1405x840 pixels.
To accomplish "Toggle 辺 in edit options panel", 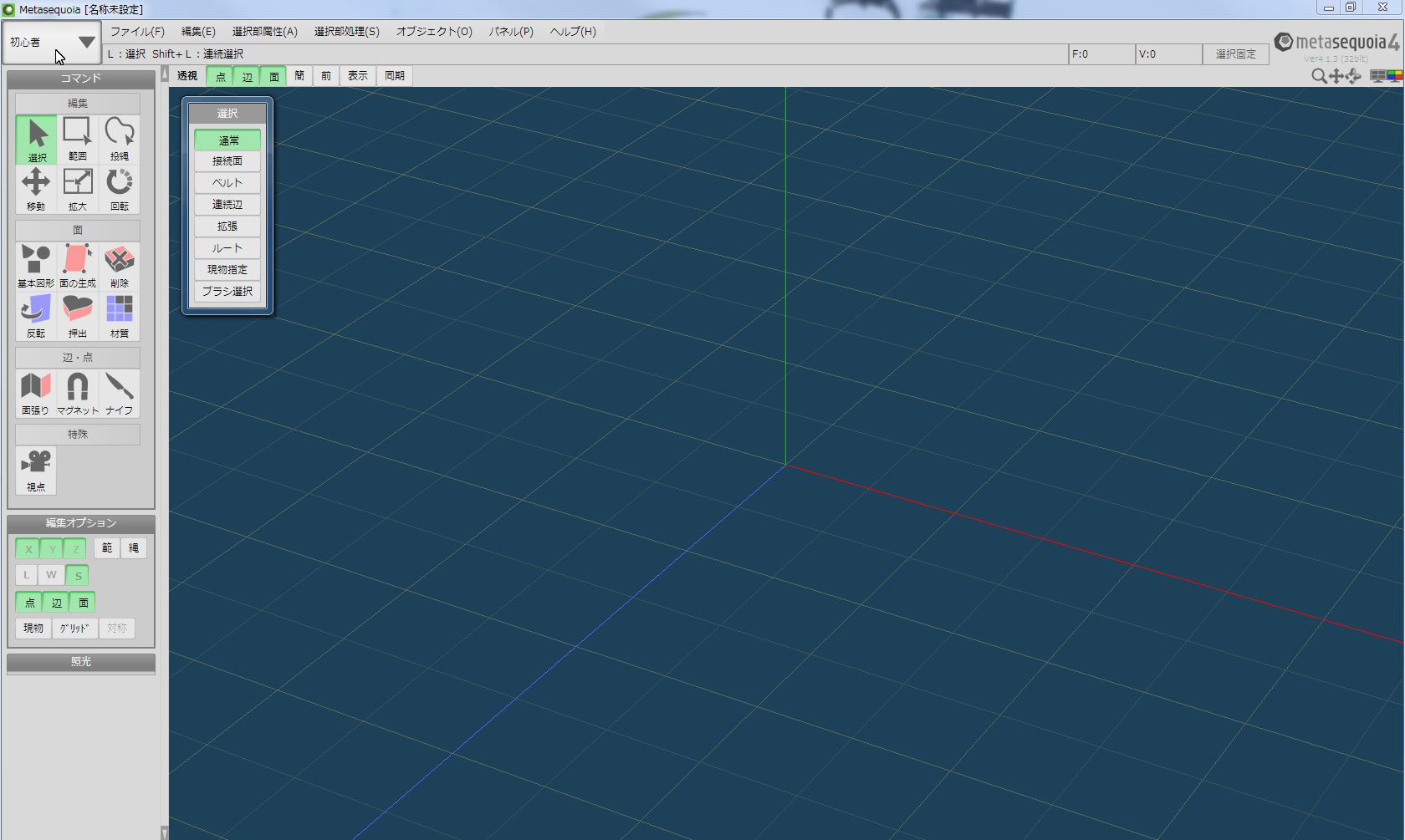I will coord(56,602).
